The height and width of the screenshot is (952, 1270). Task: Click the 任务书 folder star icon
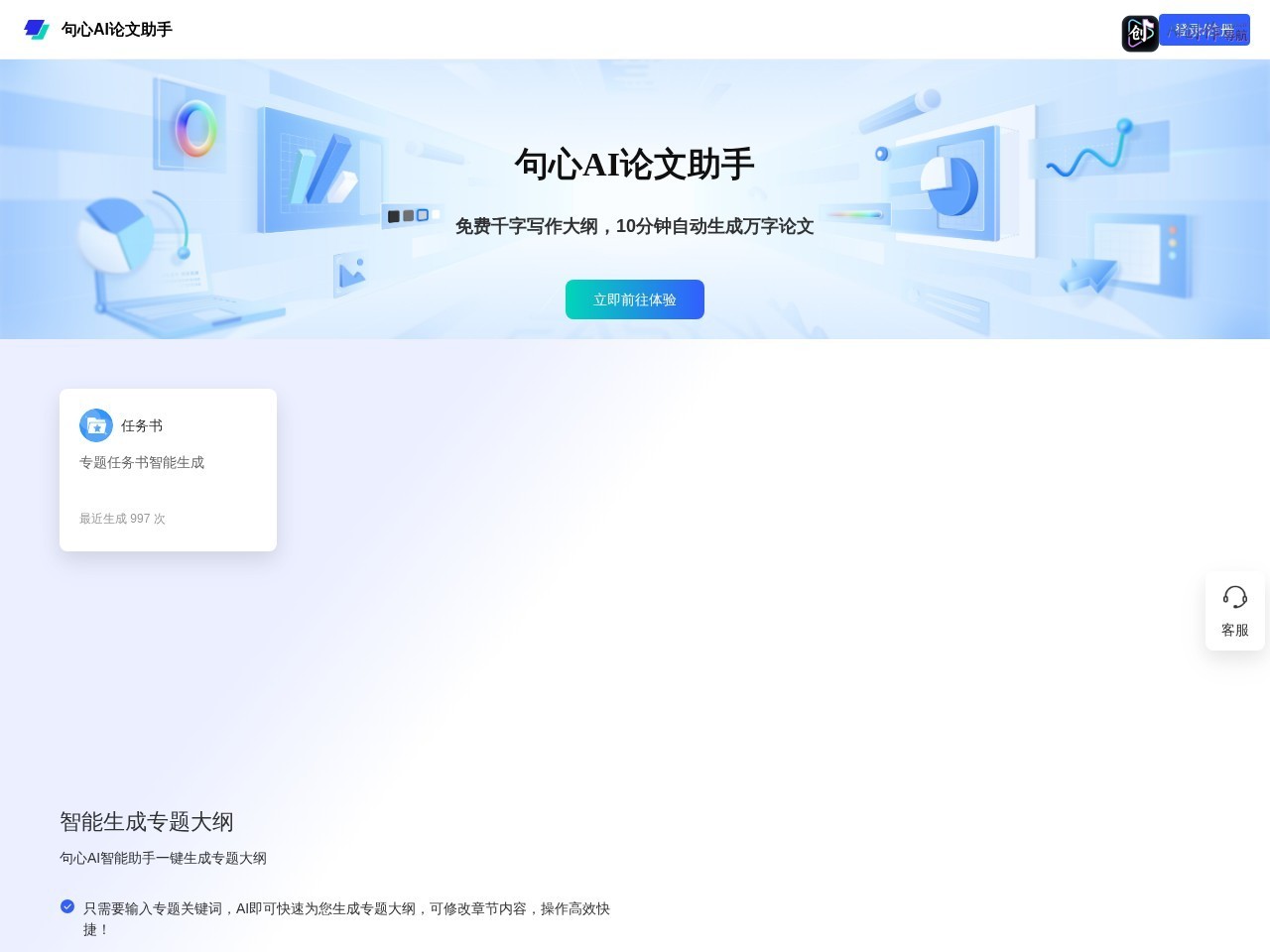[96, 425]
